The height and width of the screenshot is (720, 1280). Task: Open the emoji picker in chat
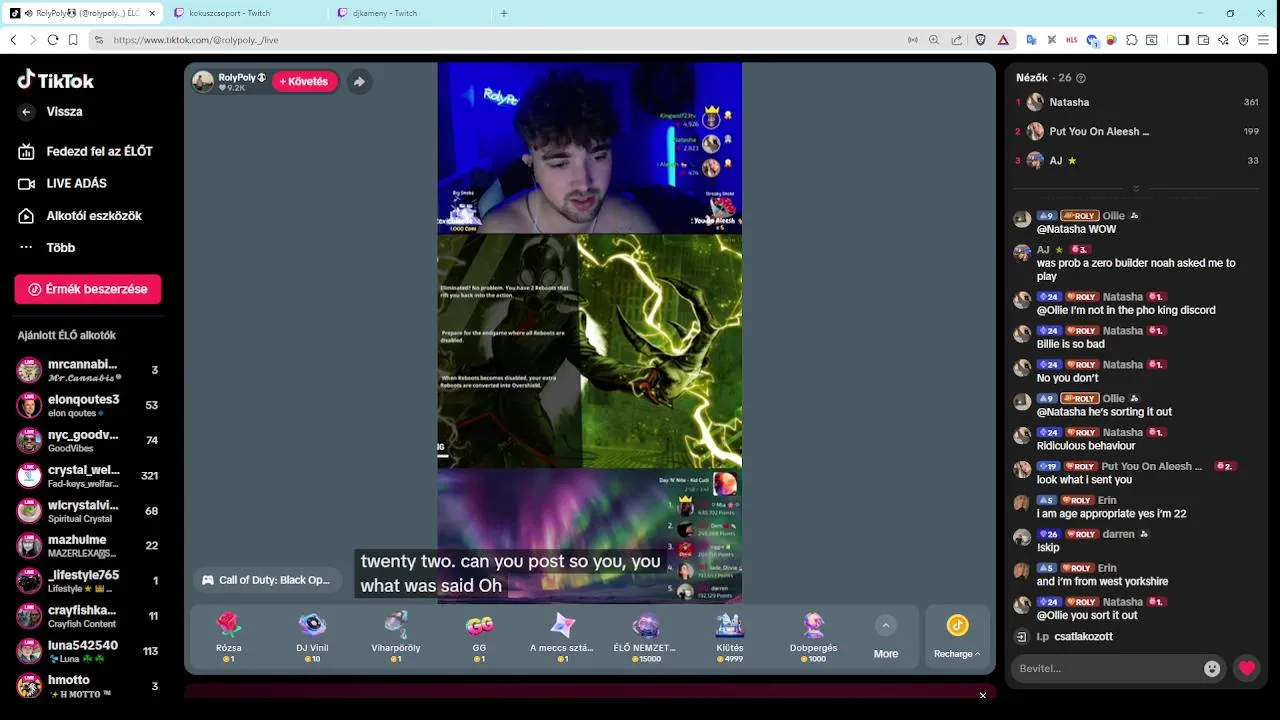[1212, 668]
